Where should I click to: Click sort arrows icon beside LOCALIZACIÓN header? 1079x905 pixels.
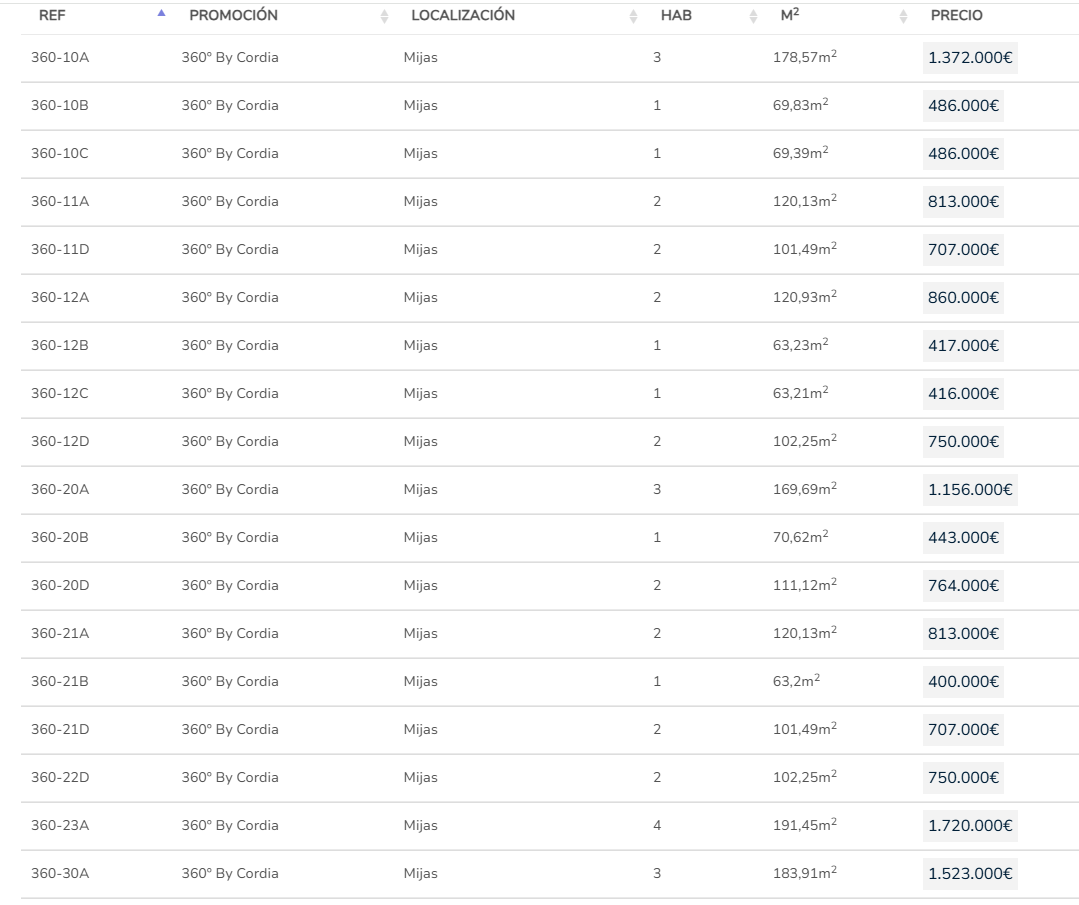(x=633, y=16)
